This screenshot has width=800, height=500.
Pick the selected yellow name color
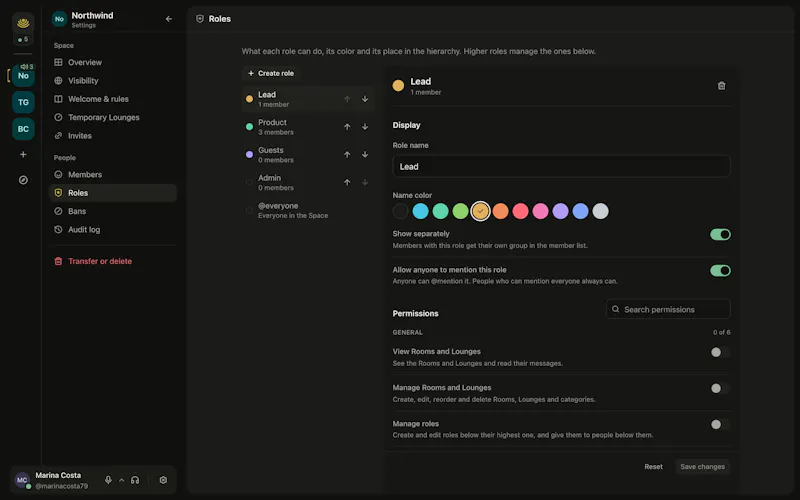(480, 211)
